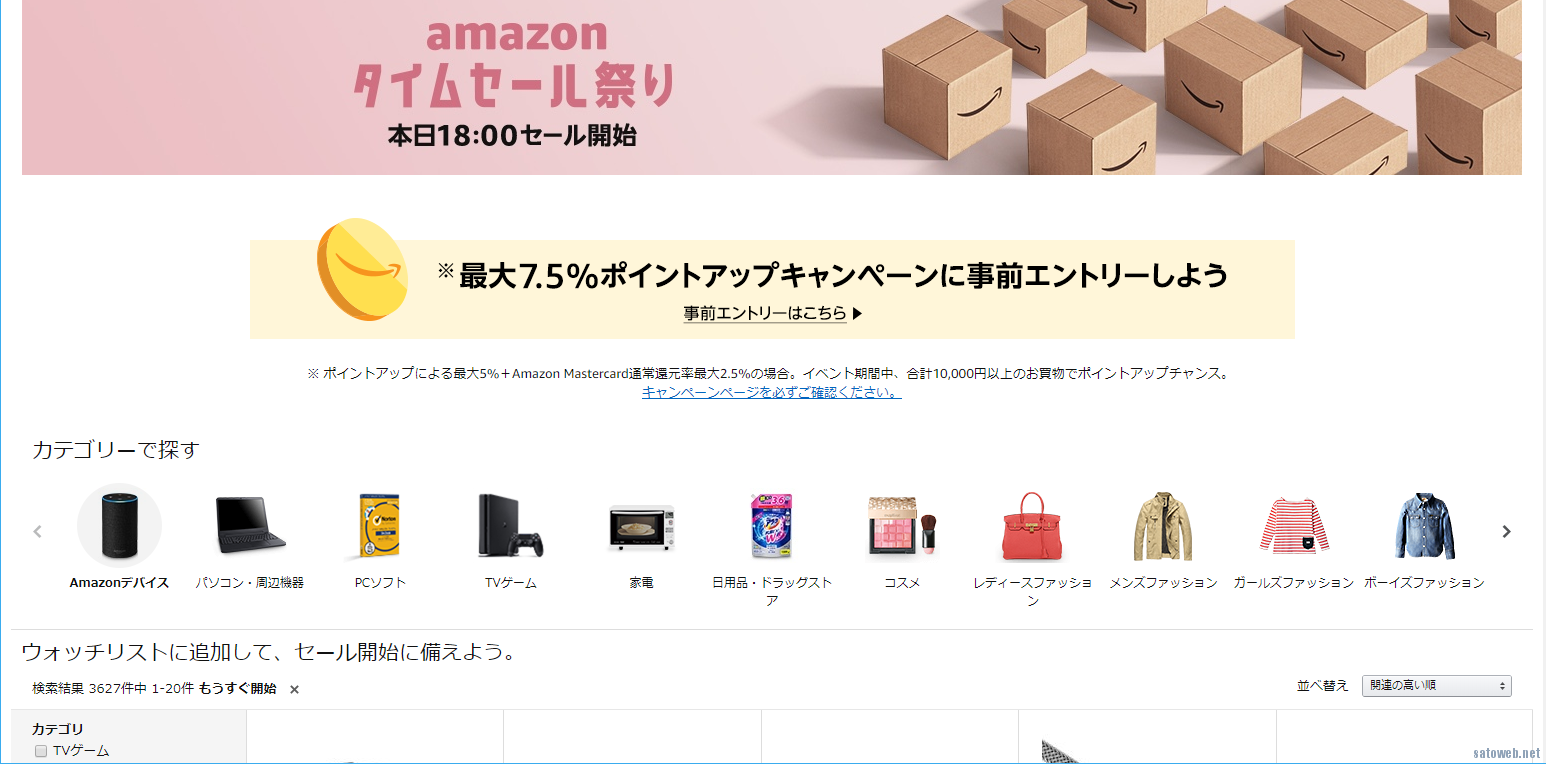Click the タイムセール祭り top banner
This screenshot has width=1546, height=764.
pos(772,87)
